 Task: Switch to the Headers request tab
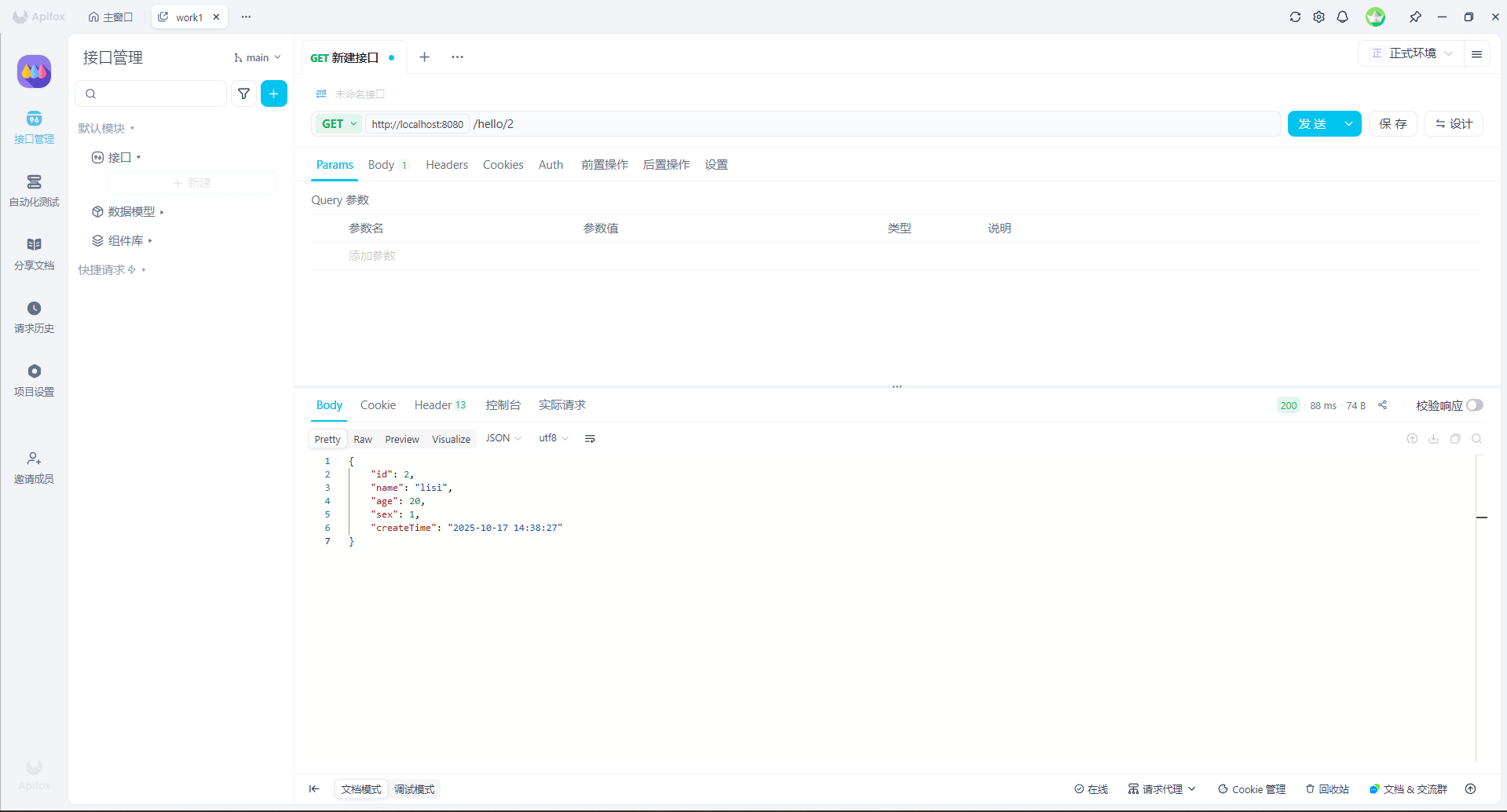(446, 165)
